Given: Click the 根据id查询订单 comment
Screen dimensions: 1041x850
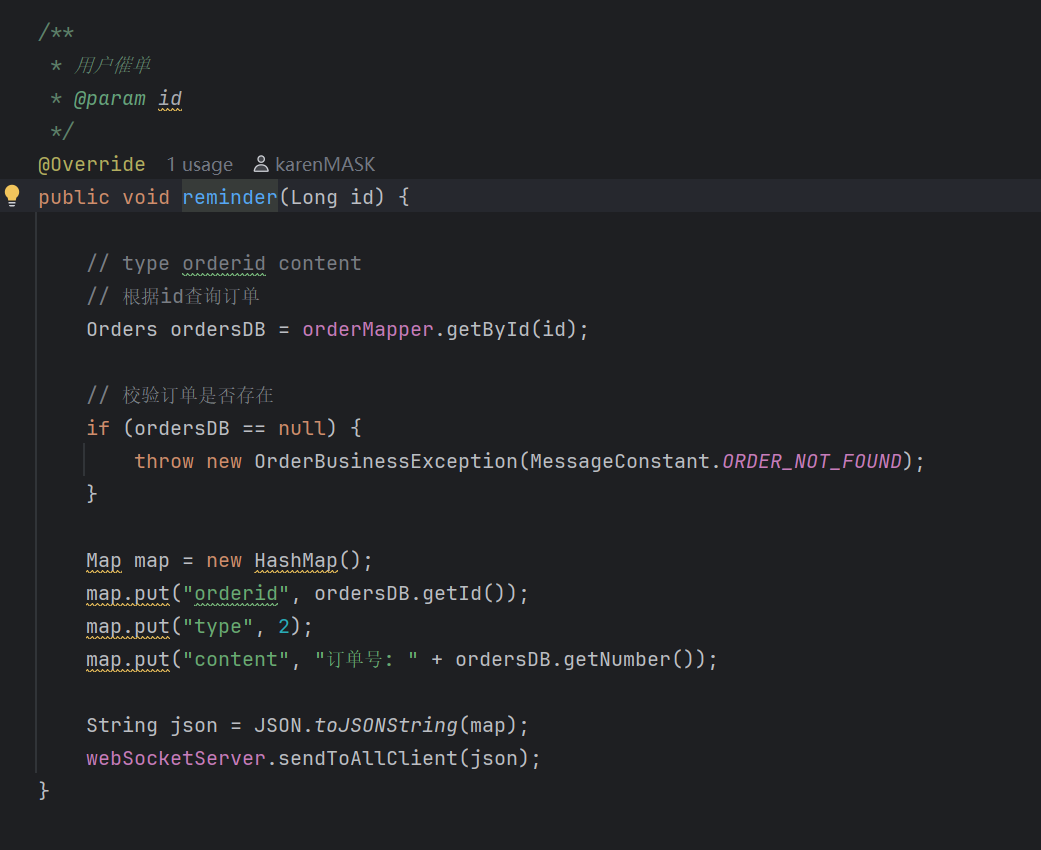Looking at the screenshot, I should tap(173, 296).
